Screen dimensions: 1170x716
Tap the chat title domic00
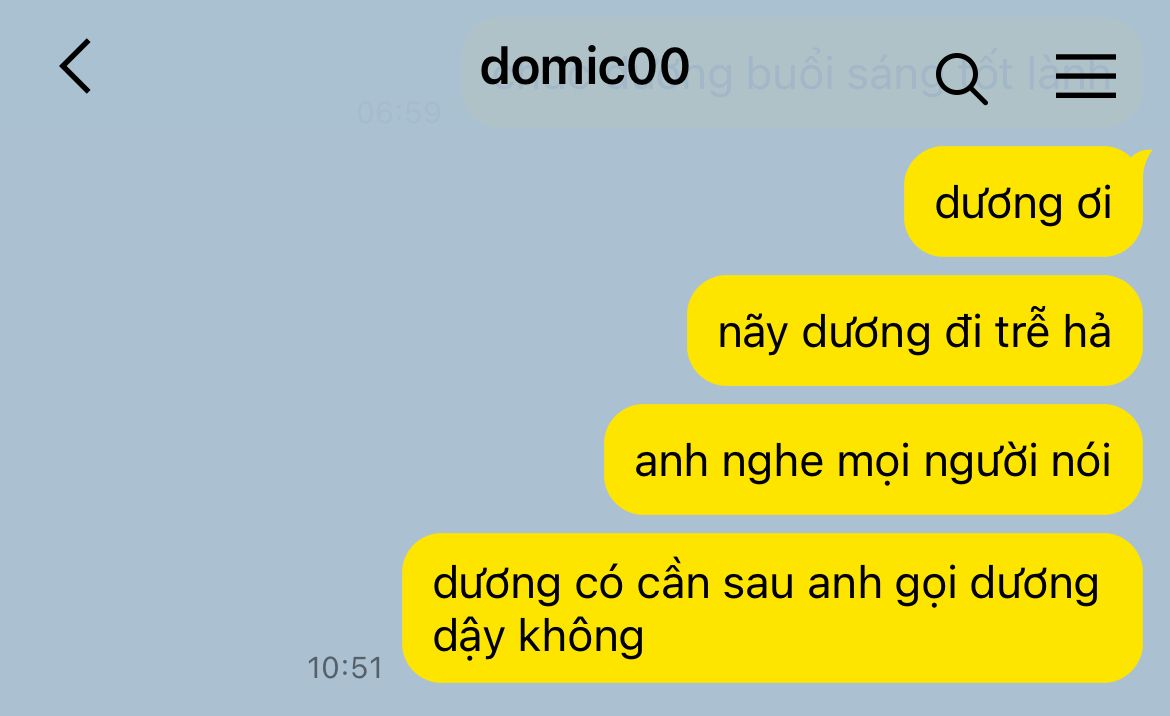click(584, 66)
